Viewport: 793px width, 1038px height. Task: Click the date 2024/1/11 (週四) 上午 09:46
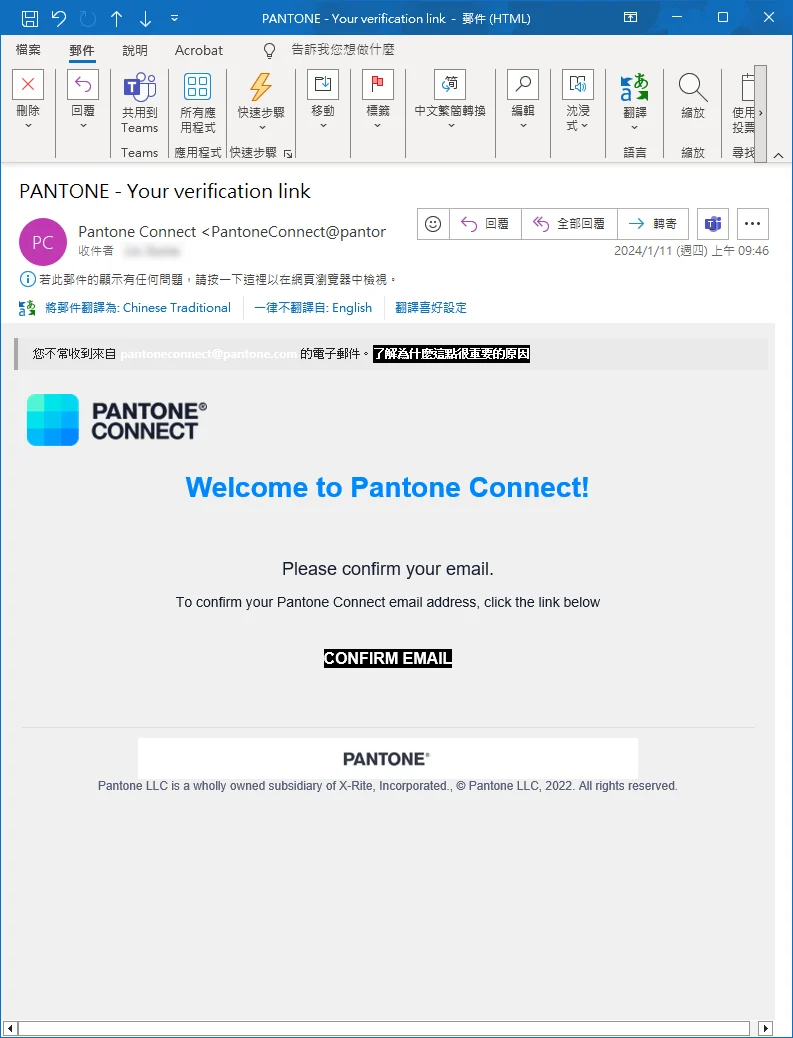691,251
